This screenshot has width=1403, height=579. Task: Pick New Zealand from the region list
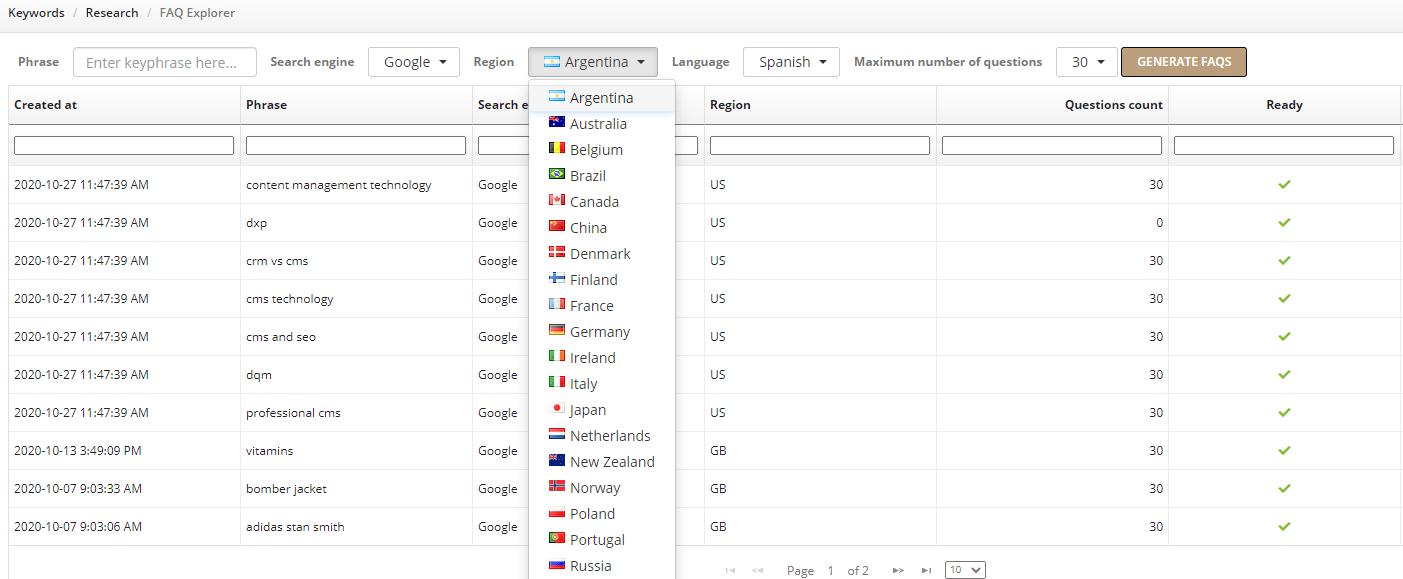point(602,462)
